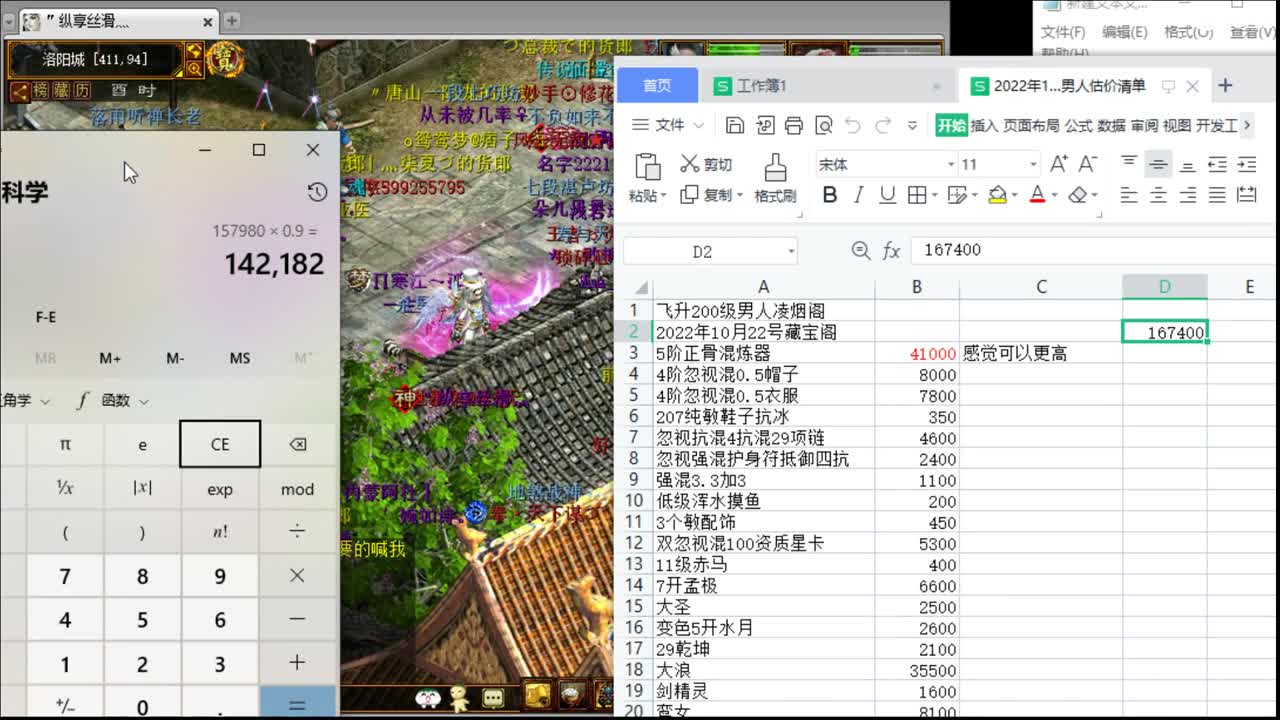Click the Save icon in WPS toolbar
This screenshot has width=1280, height=720.
(x=735, y=125)
